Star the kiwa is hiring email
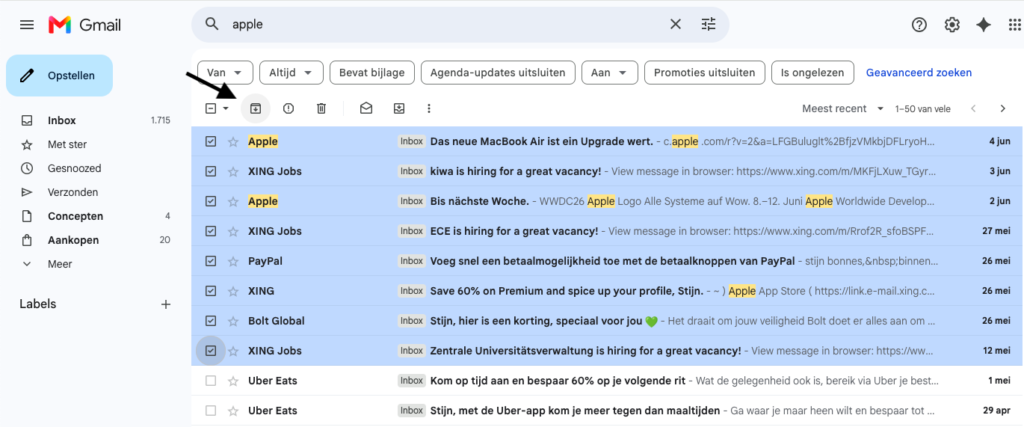 coord(233,171)
